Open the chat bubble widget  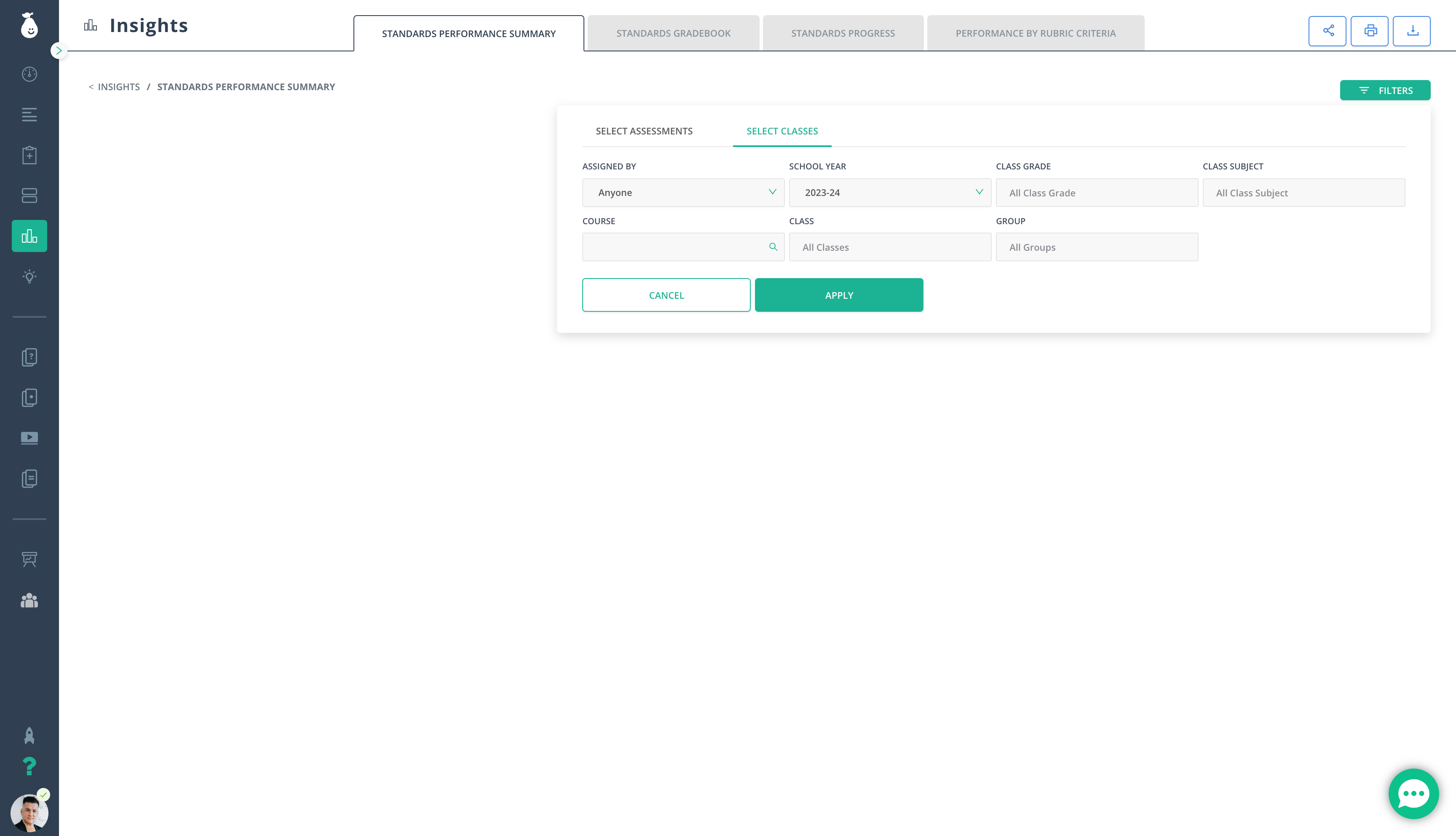[x=1413, y=793]
